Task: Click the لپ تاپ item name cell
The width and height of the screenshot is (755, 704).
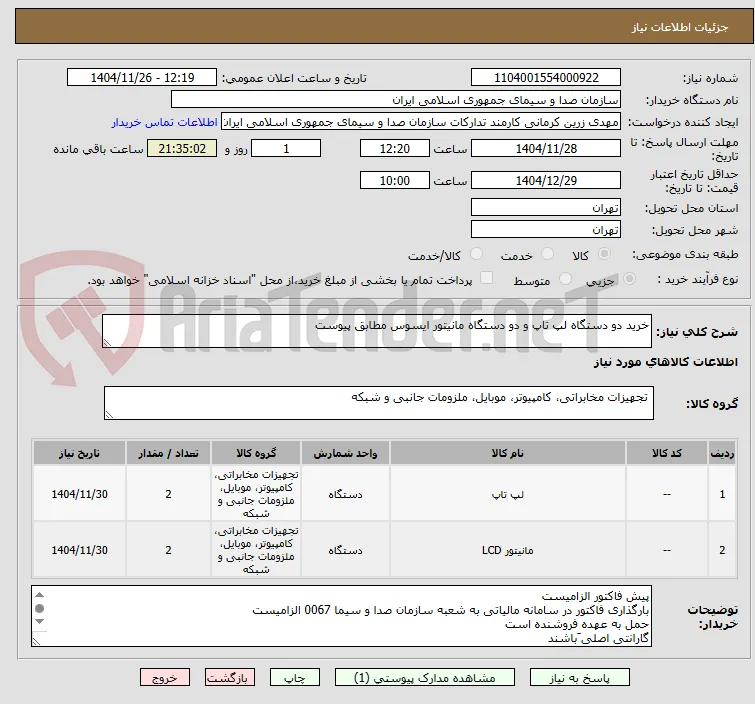Action: tap(508, 494)
